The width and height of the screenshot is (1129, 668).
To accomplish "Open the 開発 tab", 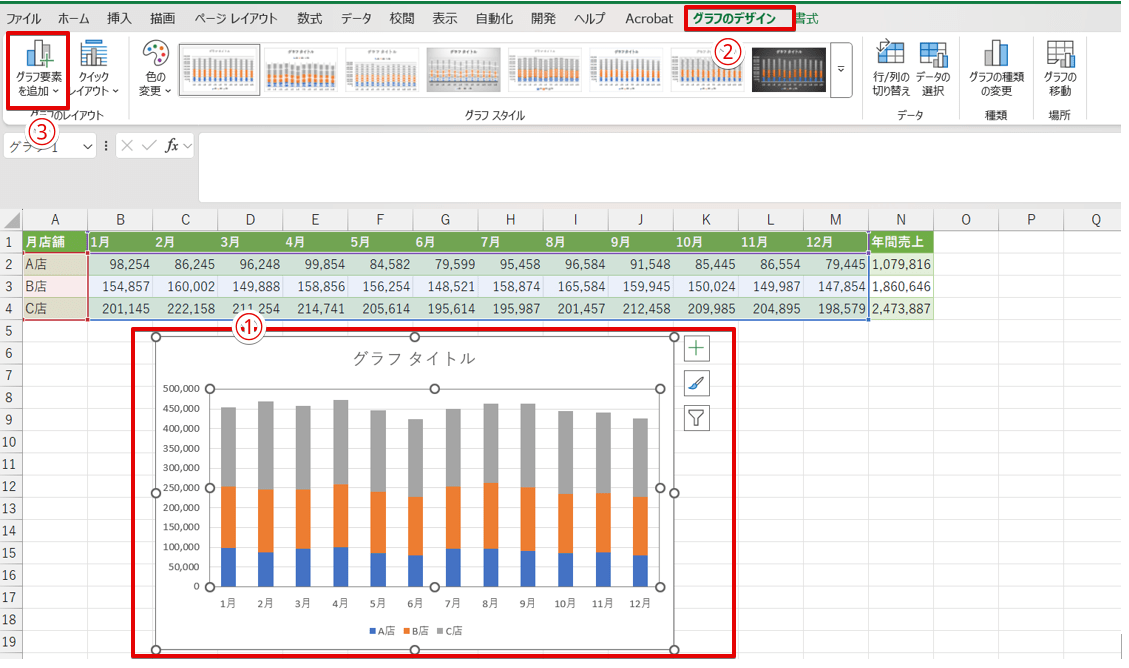I will pos(544,19).
